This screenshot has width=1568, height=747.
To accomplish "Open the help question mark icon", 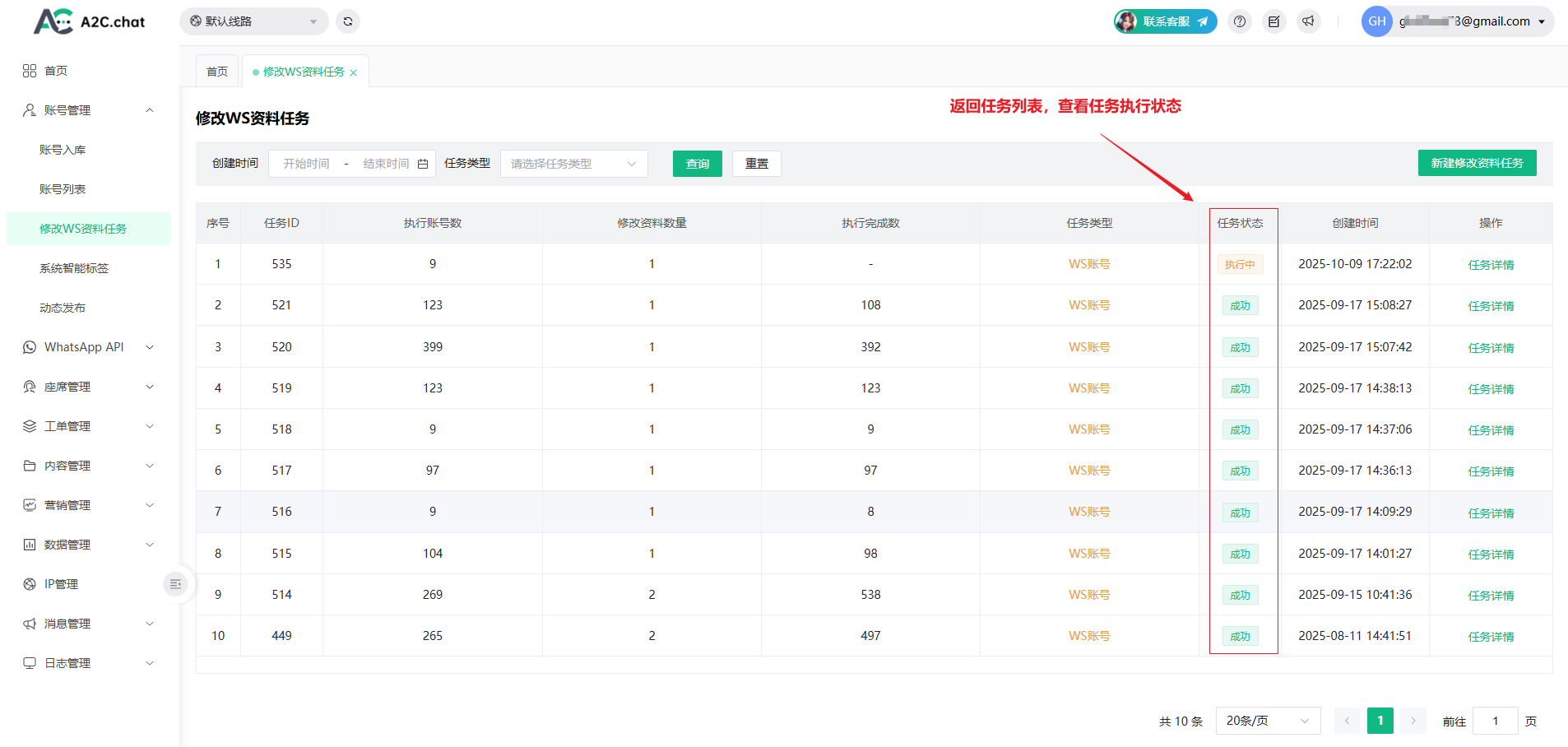I will pyautogui.click(x=1240, y=21).
